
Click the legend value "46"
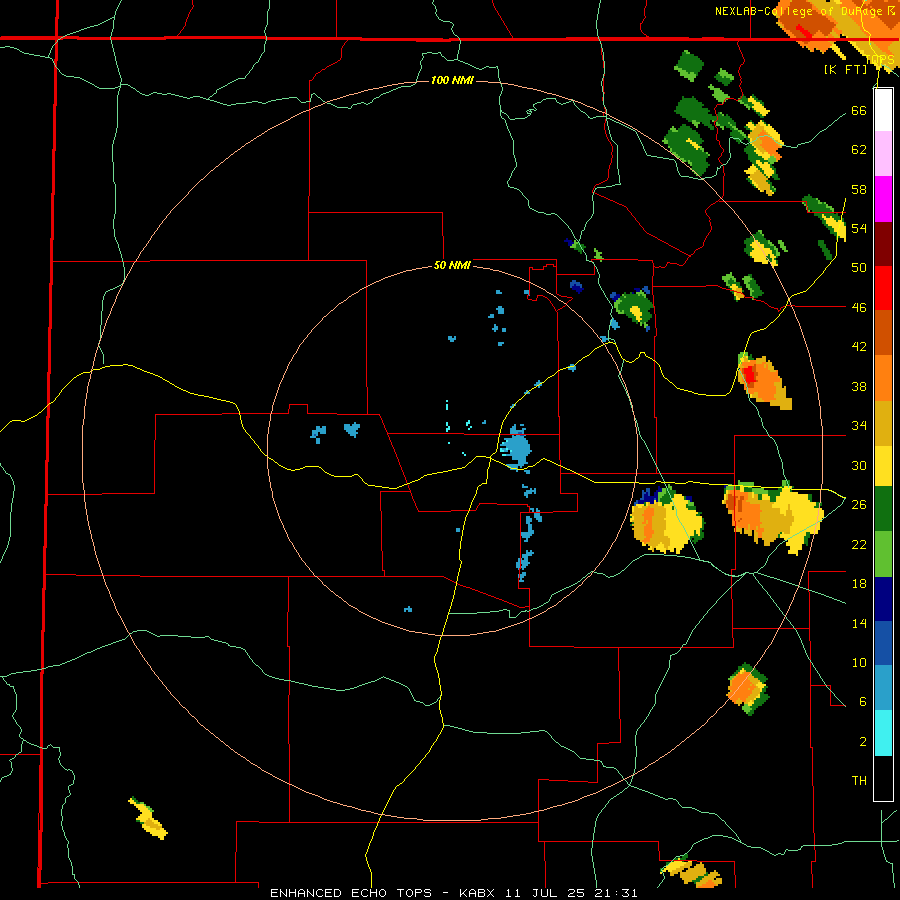click(859, 308)
